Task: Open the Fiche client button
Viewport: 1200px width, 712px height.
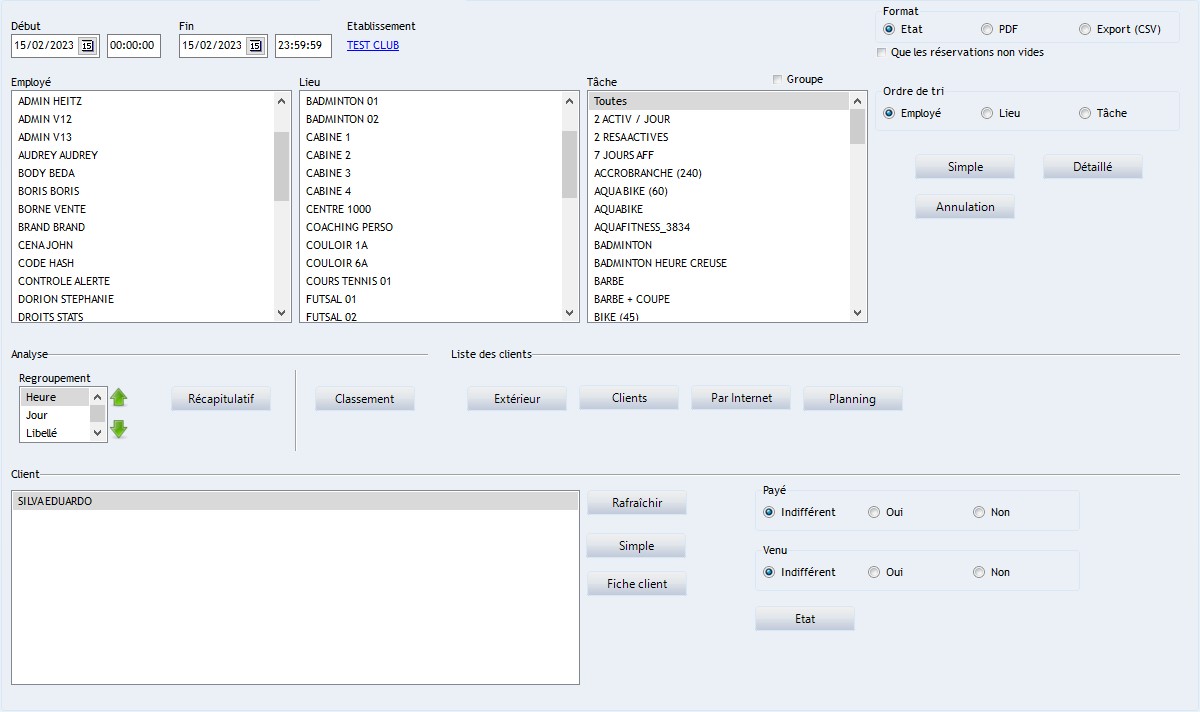Action: [x=637, y=584]
